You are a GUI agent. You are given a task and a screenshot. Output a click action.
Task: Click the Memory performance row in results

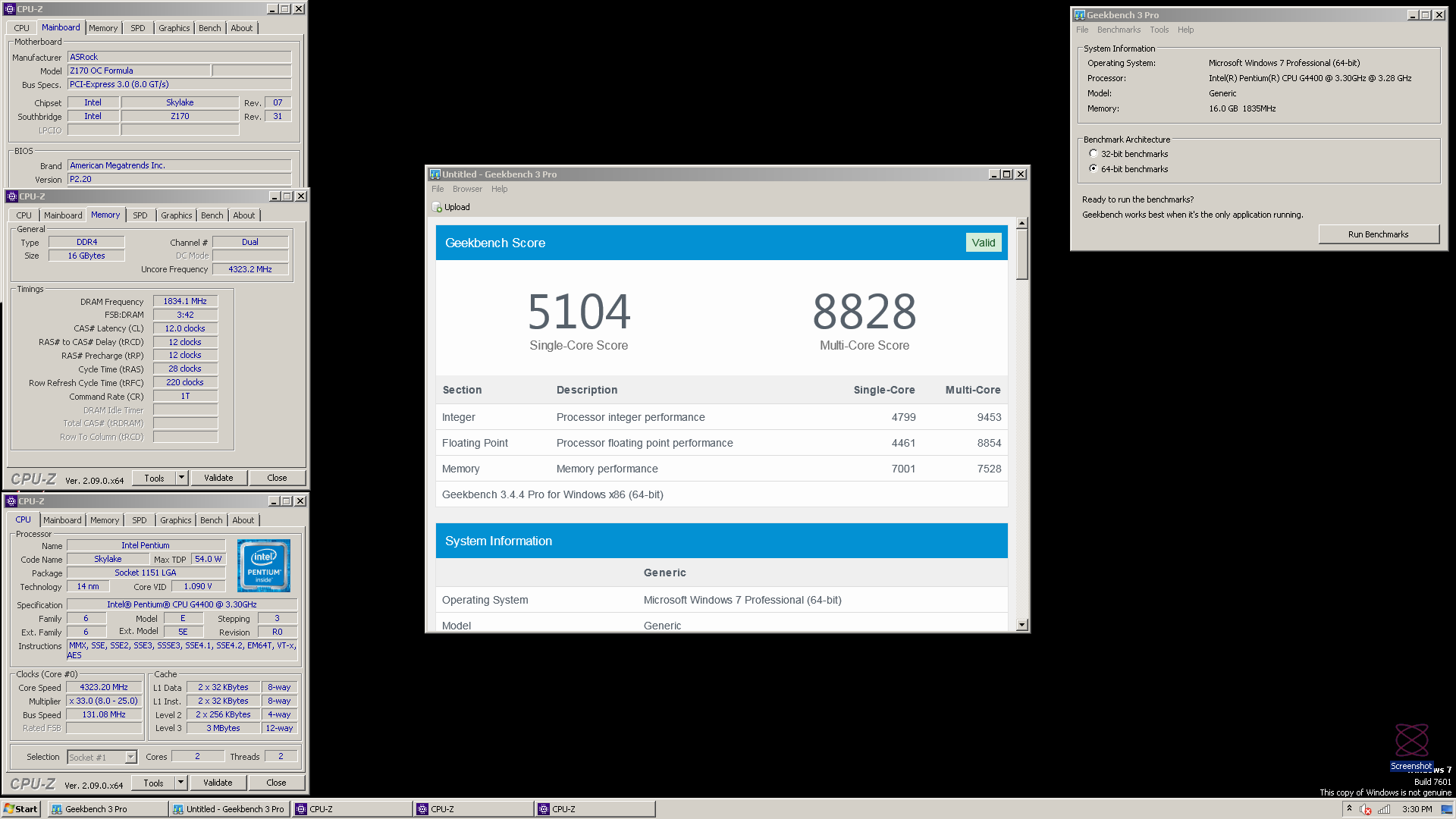[721, 469]
